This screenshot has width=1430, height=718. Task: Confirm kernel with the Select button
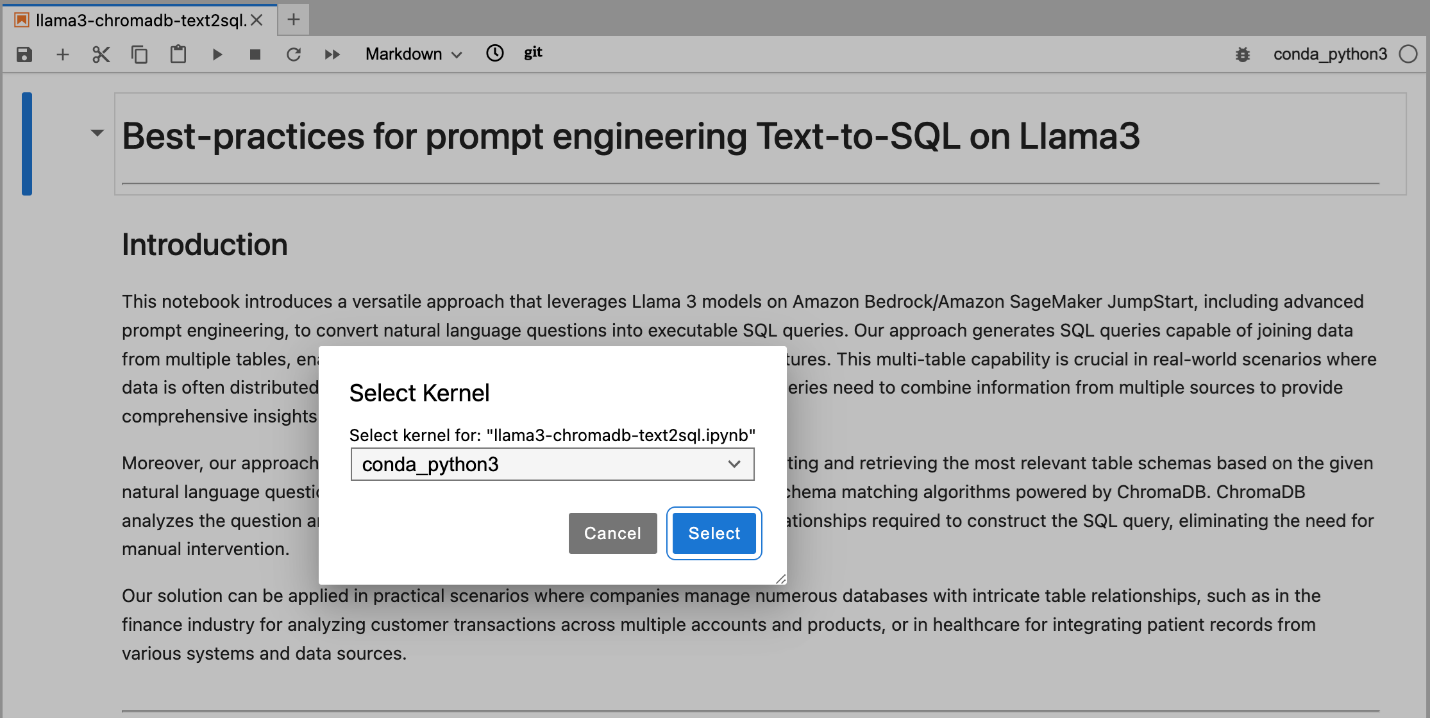pyautogui.click(x=714, y=534)
